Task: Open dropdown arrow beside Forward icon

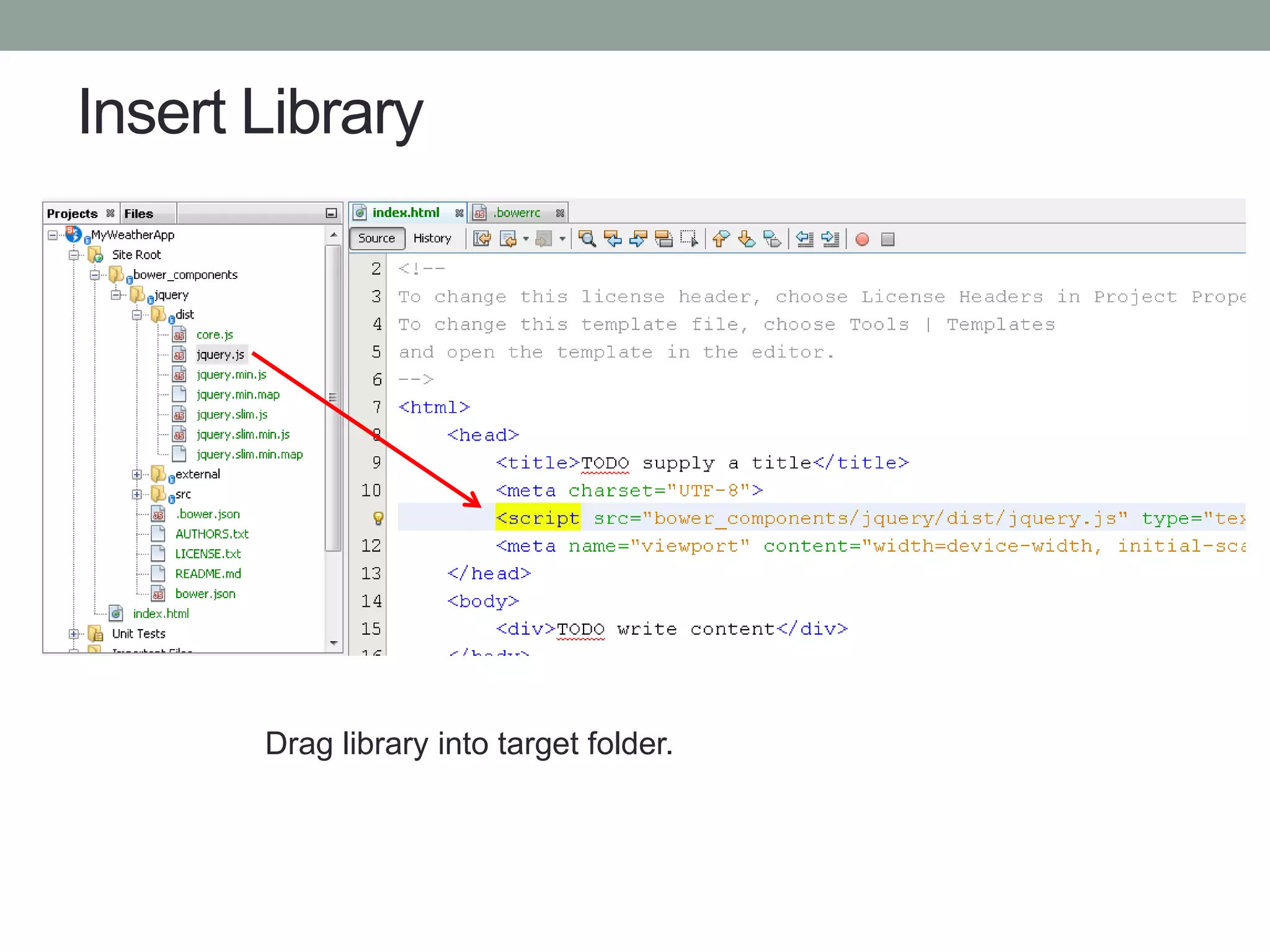Action: tap(562, 239)
